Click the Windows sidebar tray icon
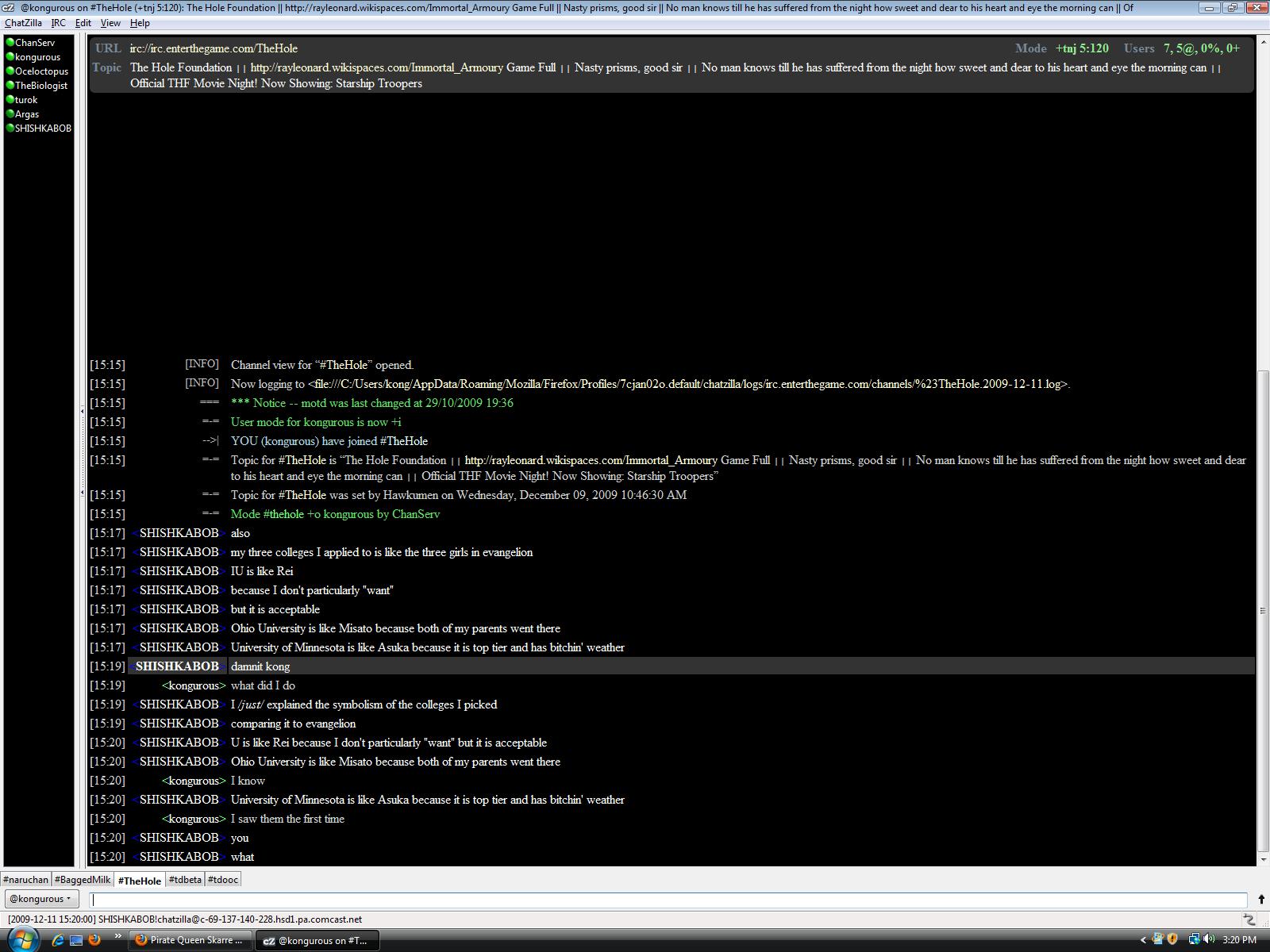The height and width of the screenshot is (952, 1270). [x=1158, y=940]
